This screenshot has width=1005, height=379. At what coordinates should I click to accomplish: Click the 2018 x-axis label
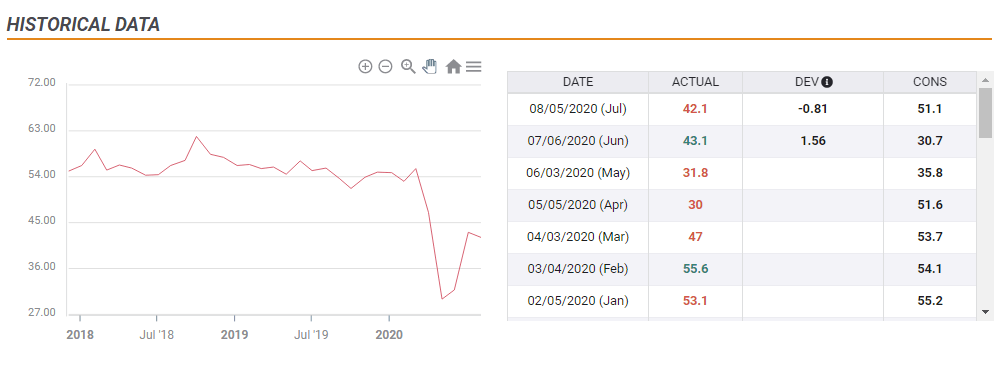(x=79, y=335)
